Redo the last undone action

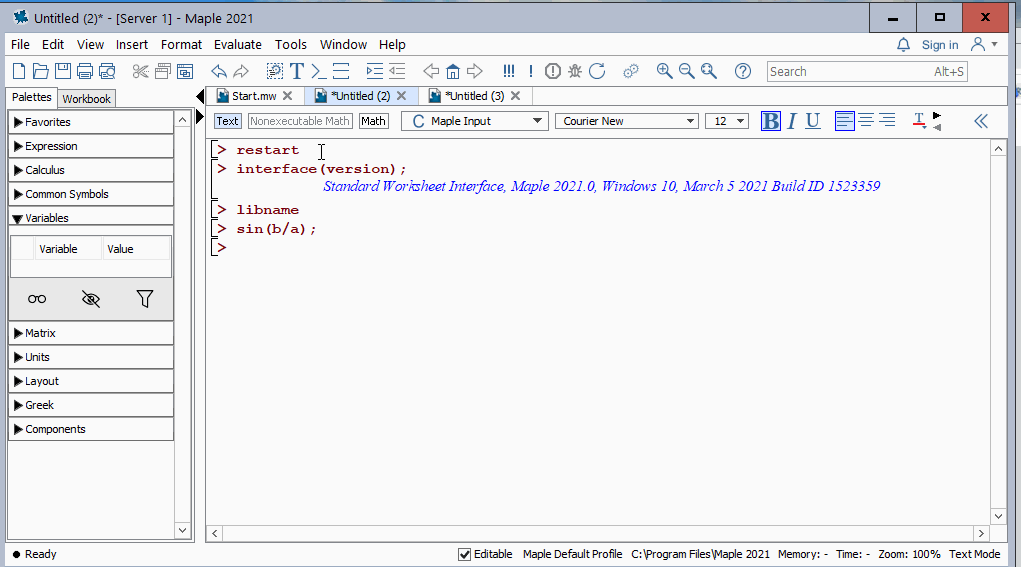coord(241,71)
